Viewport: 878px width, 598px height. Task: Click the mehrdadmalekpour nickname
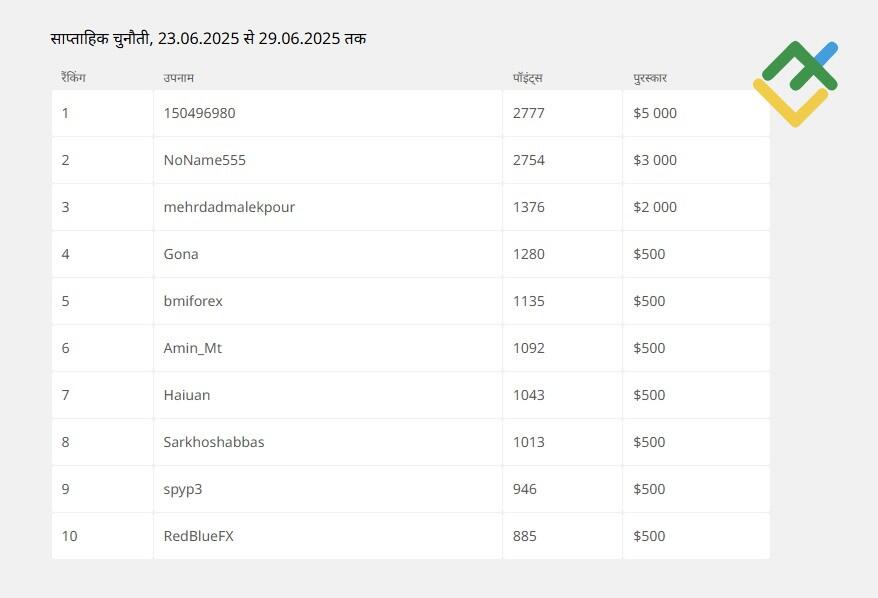point(229,207)
